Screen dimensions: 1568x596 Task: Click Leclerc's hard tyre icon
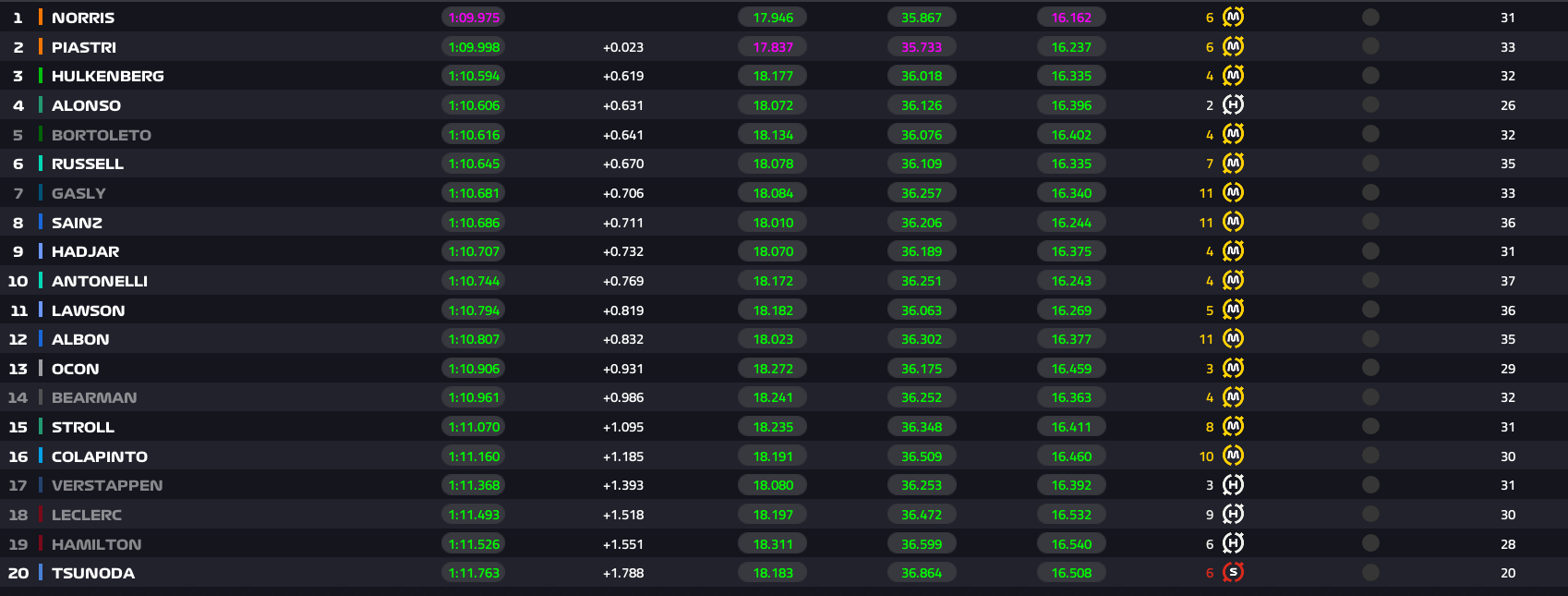[x=1233, y=515]
